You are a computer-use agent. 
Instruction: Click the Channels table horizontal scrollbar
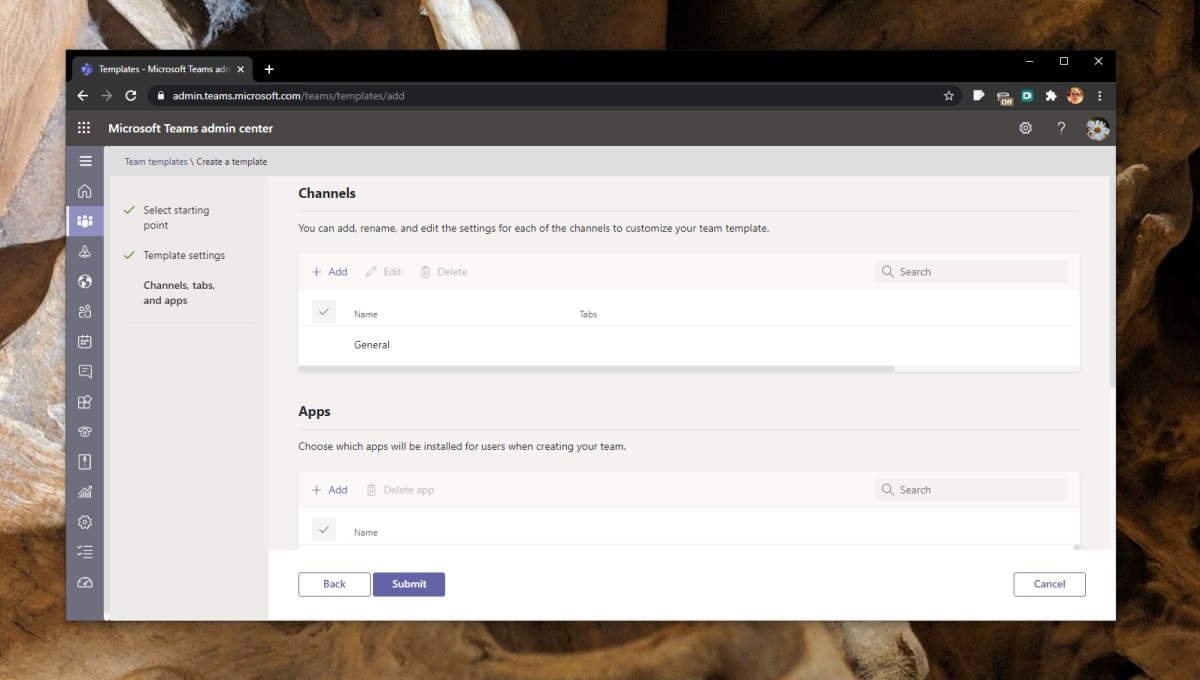coord(596,369)
